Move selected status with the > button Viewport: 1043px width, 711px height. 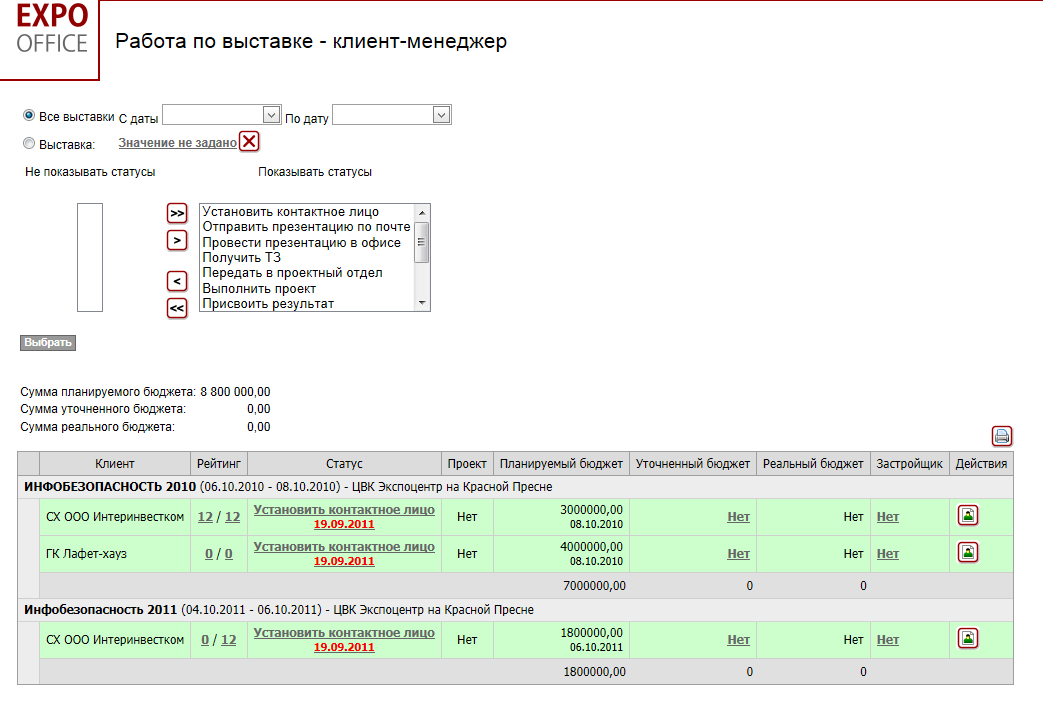177,240
